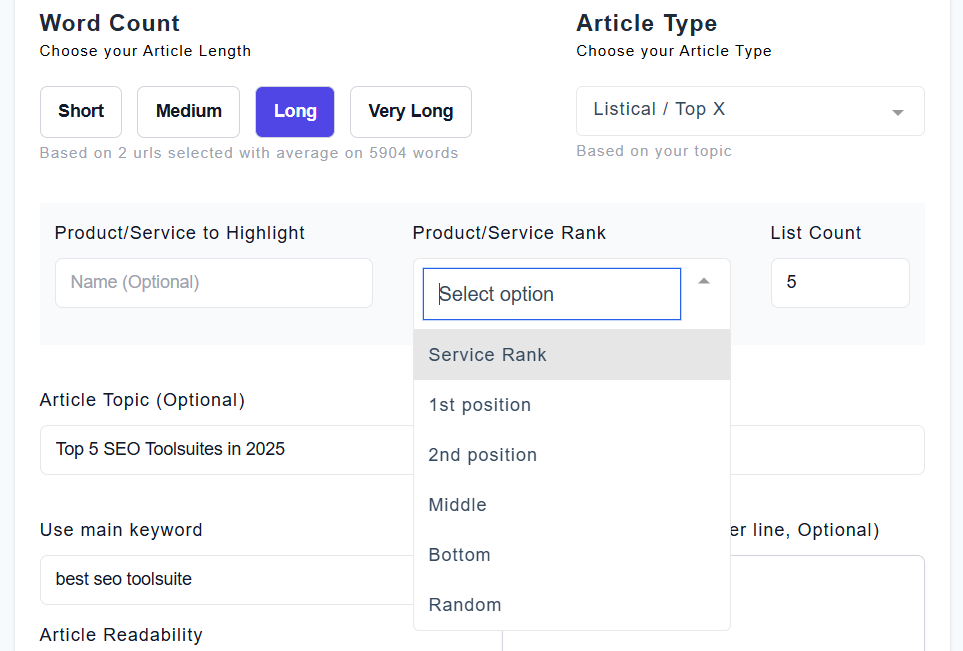Collapse the Product/Service Rank dropdown caret

tap(704, 282)
